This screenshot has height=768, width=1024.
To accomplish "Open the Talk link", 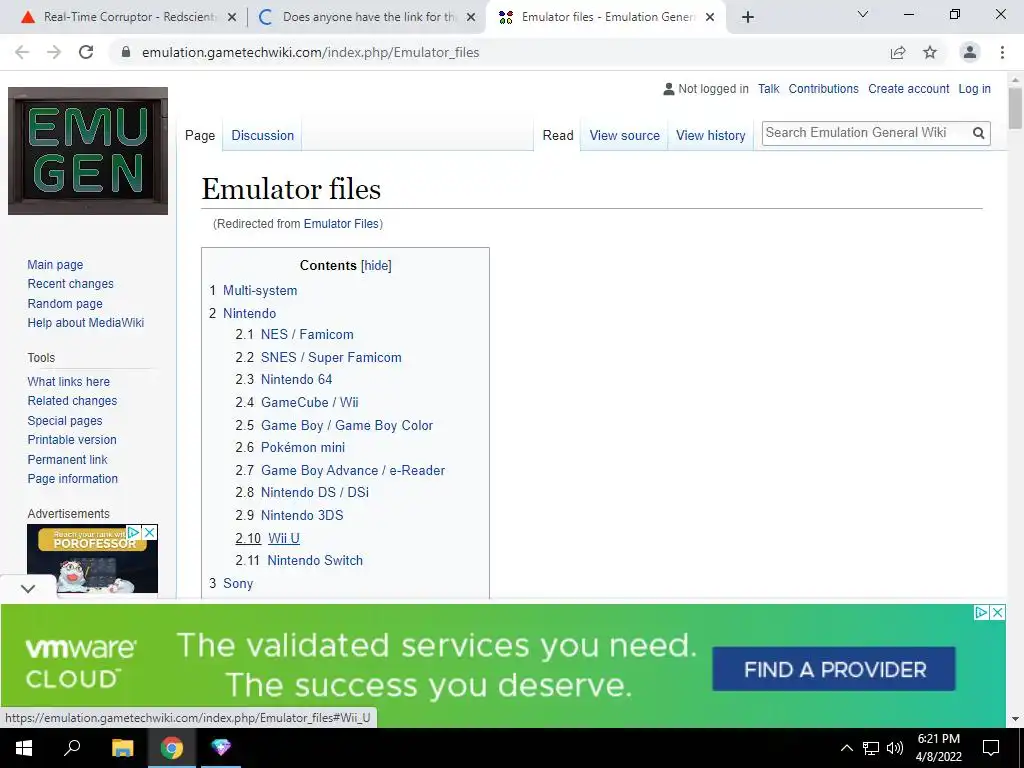I will [769, 89].
